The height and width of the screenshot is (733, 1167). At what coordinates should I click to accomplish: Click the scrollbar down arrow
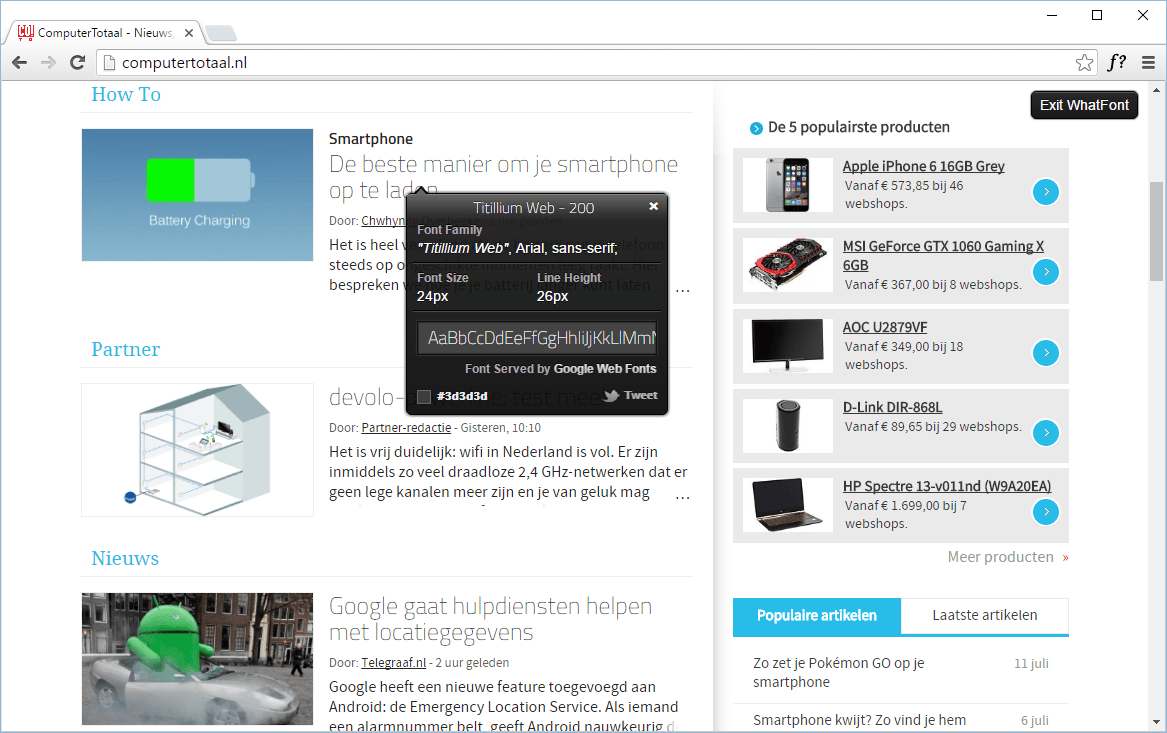click(1157, 722)
